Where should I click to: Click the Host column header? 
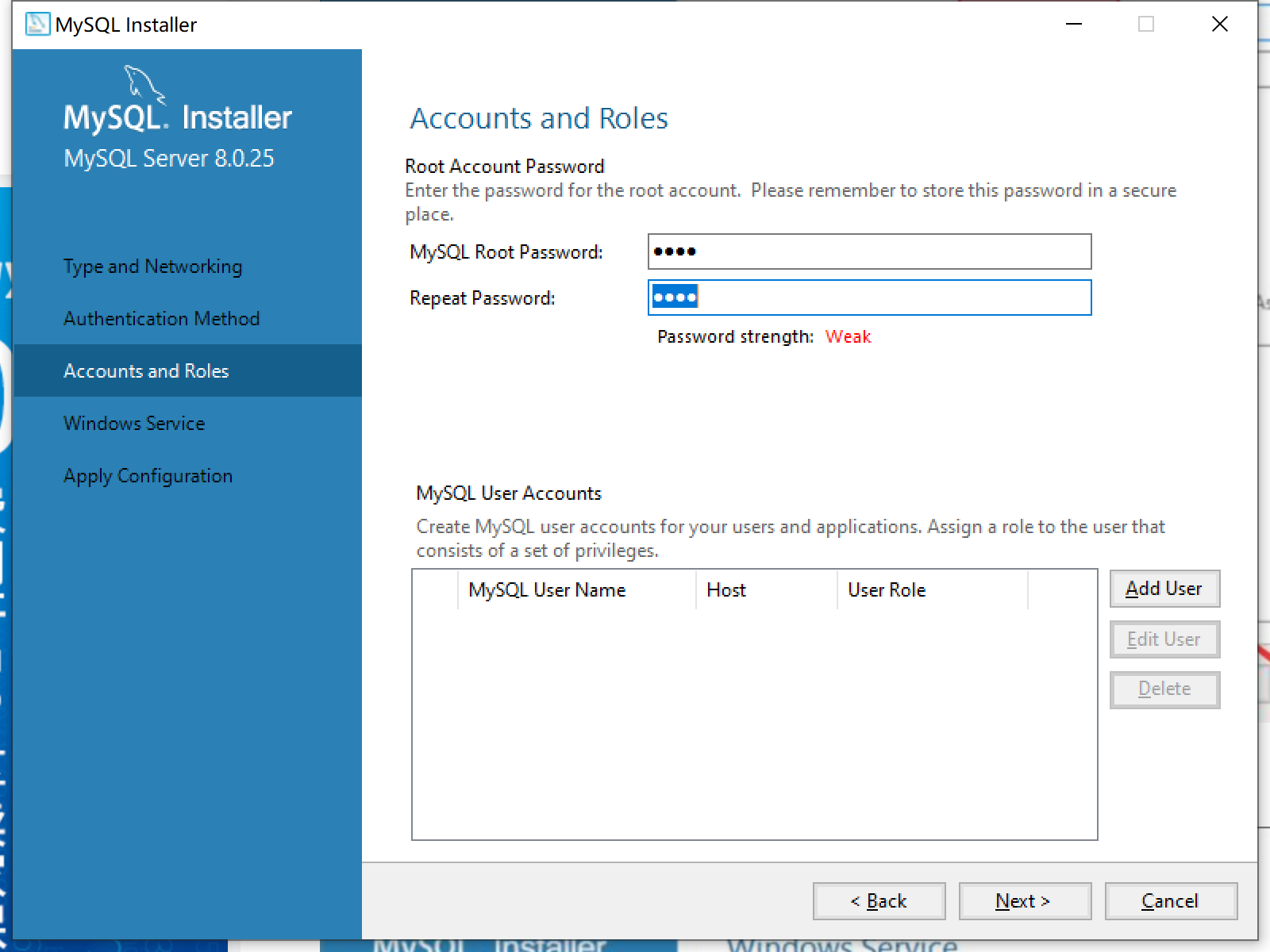(x=766, y=590)
